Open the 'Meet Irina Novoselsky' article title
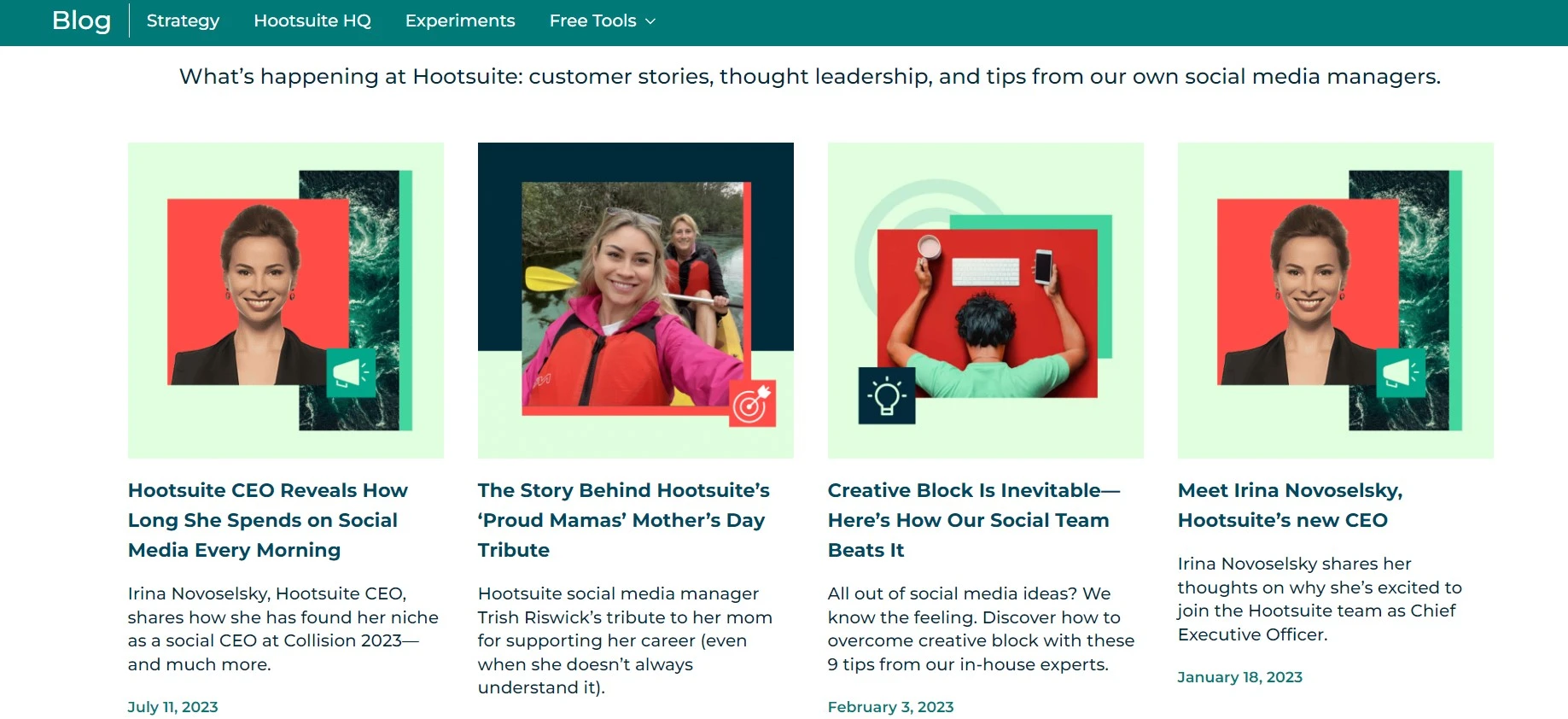This screenshot has width=1568, height=719. click(x=1290, y=505)
